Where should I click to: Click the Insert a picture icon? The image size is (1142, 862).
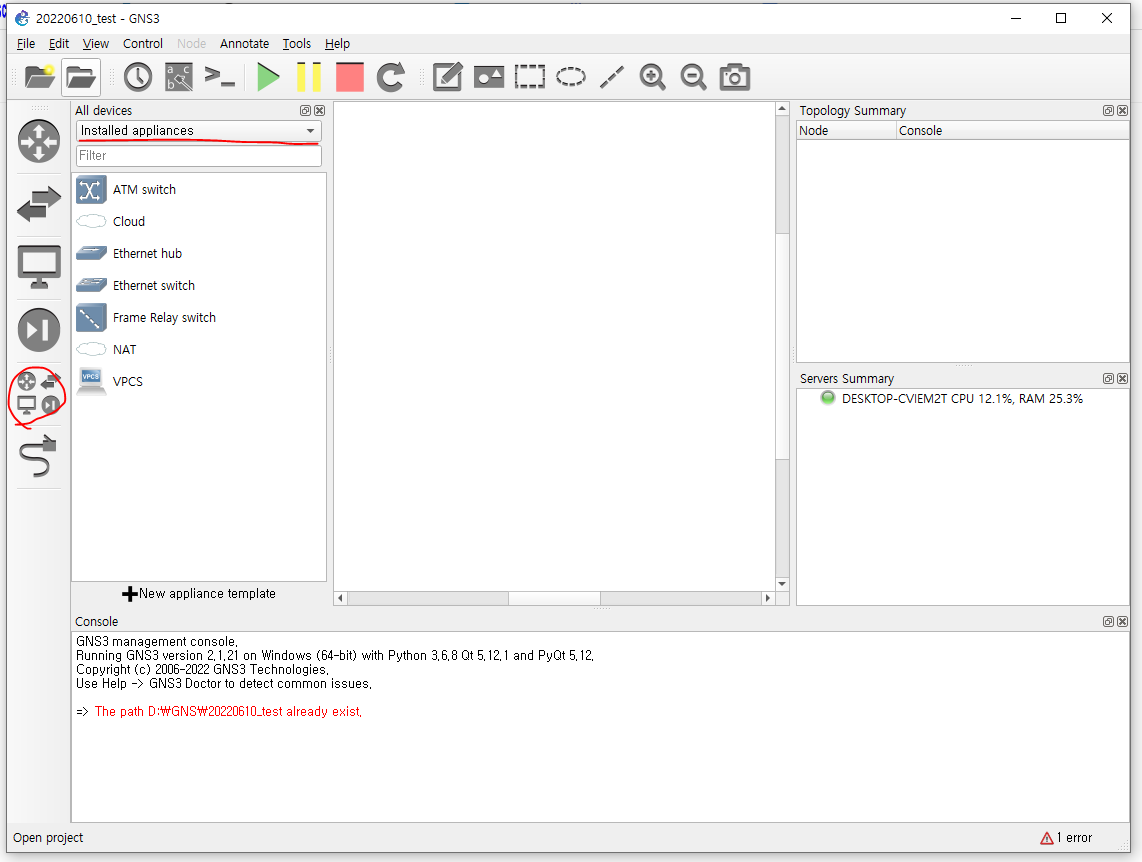click(489, 76)
